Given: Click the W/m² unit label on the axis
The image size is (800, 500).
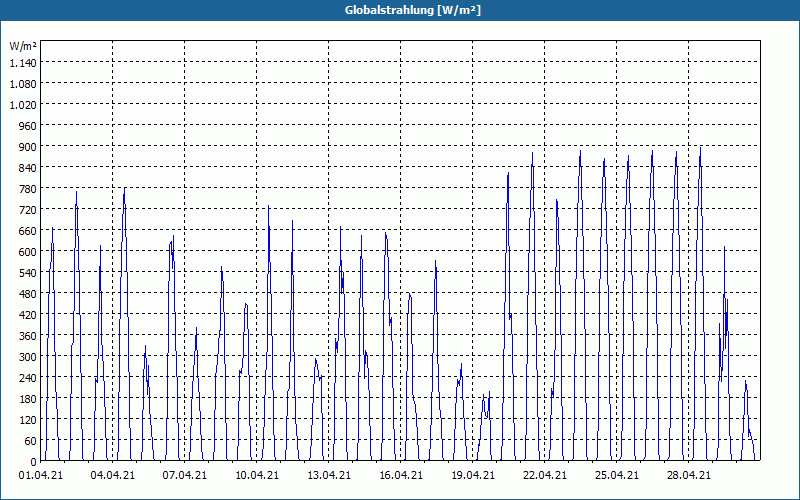Looking at the screenshot, I should coord(23,46).
